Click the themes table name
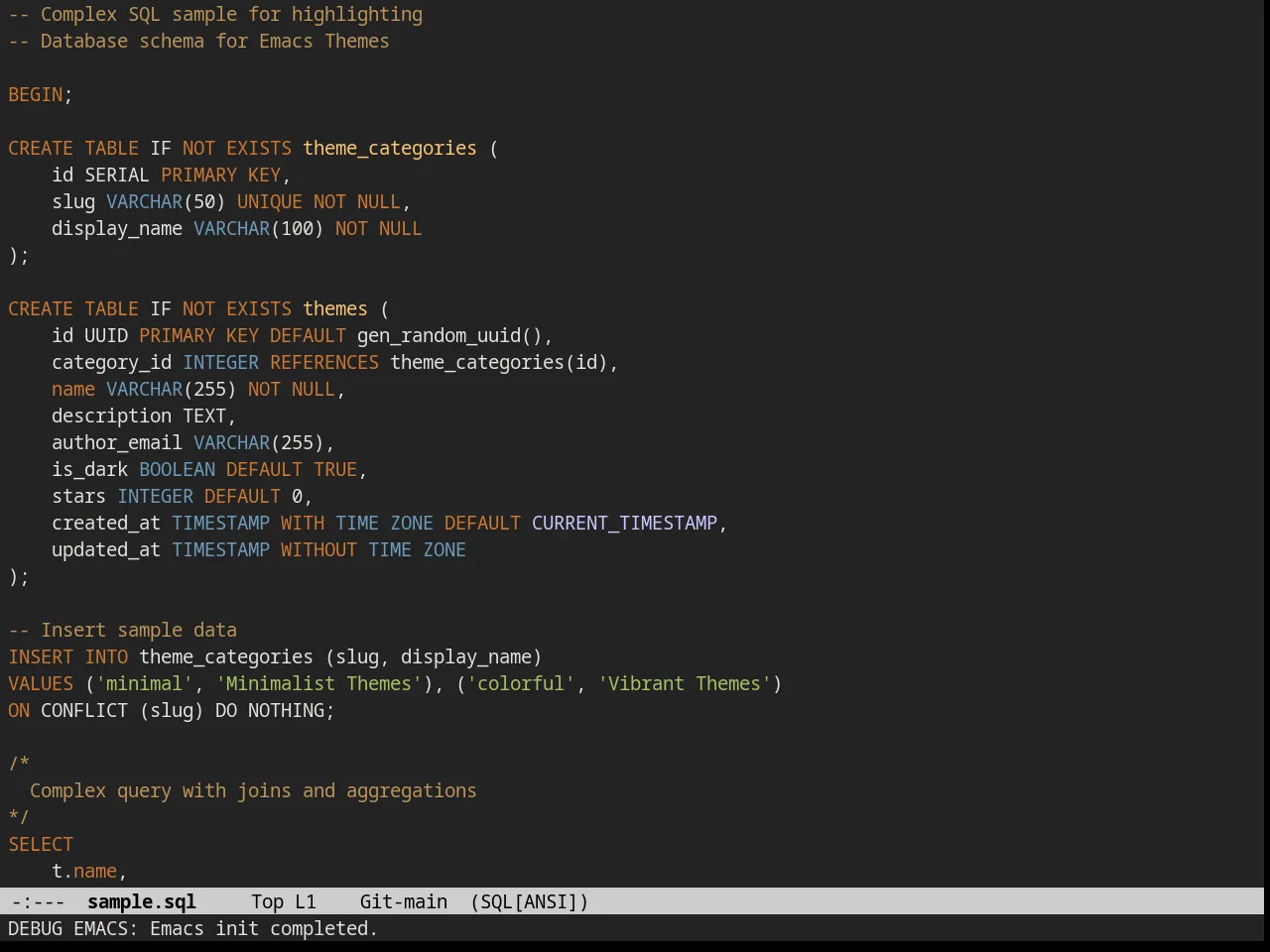Image resolution: width=1270 pixels, height=952 pixels. click(x=335, y=308)
